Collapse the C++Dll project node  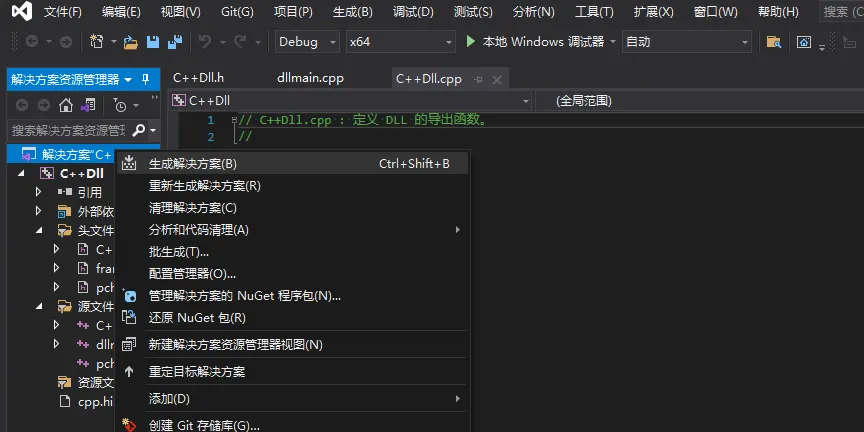(21, 174)
